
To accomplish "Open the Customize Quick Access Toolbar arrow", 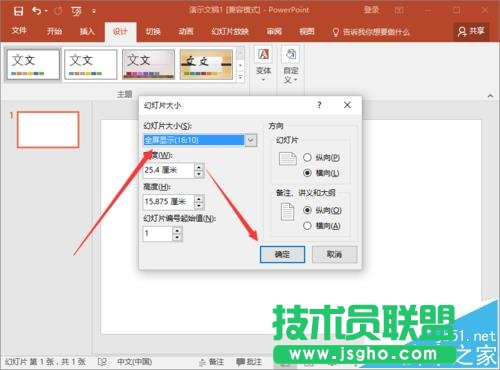I will click(94, 11).
